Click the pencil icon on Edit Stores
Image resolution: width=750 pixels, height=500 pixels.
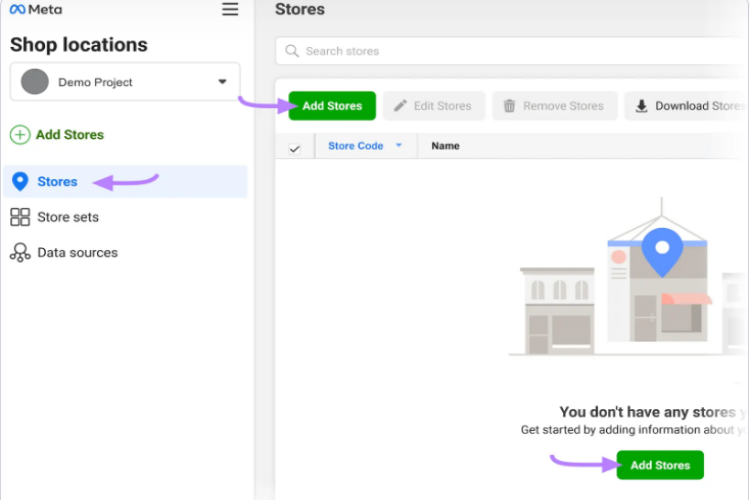pos(400,106)
